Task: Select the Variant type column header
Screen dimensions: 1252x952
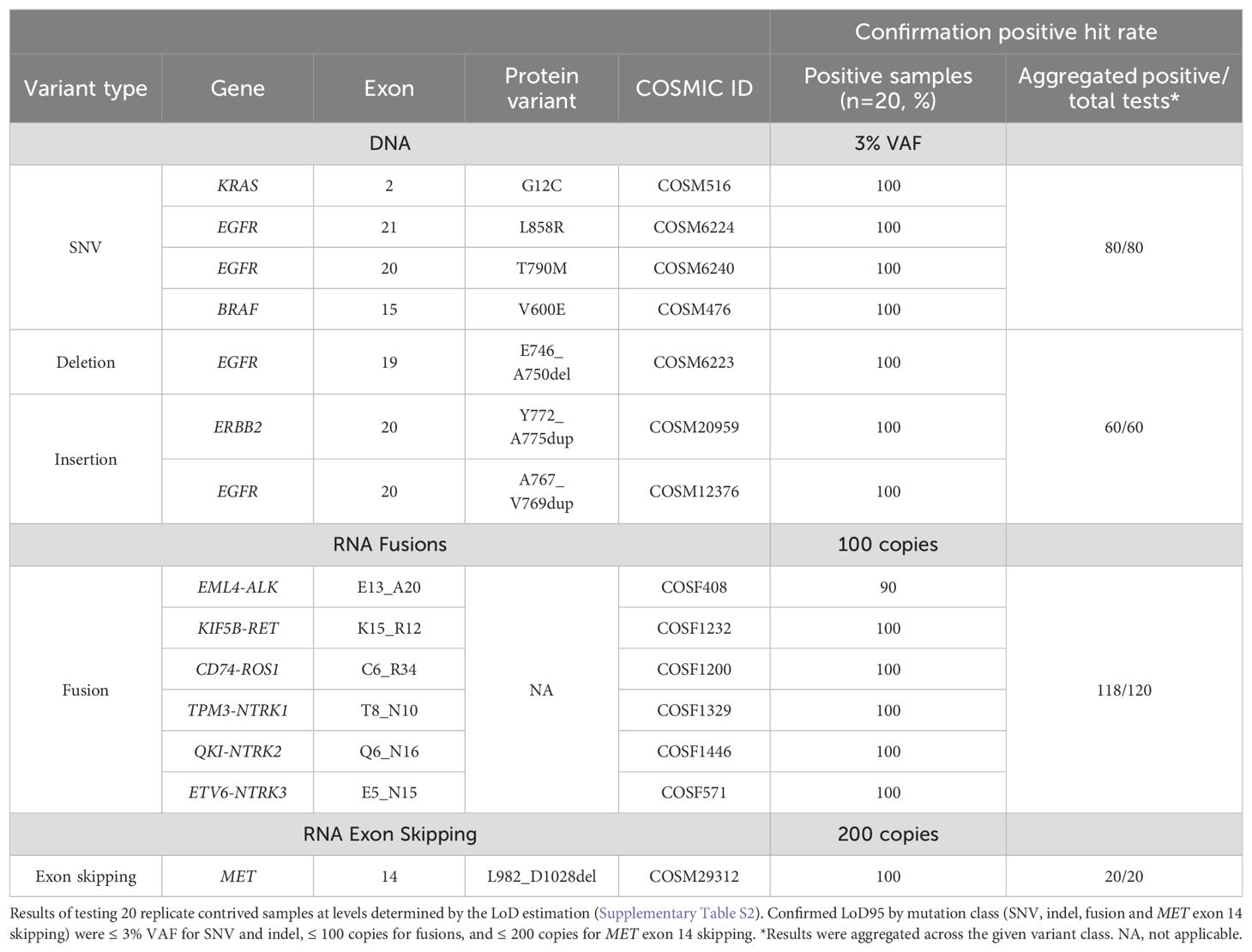Action: point(86,88)
